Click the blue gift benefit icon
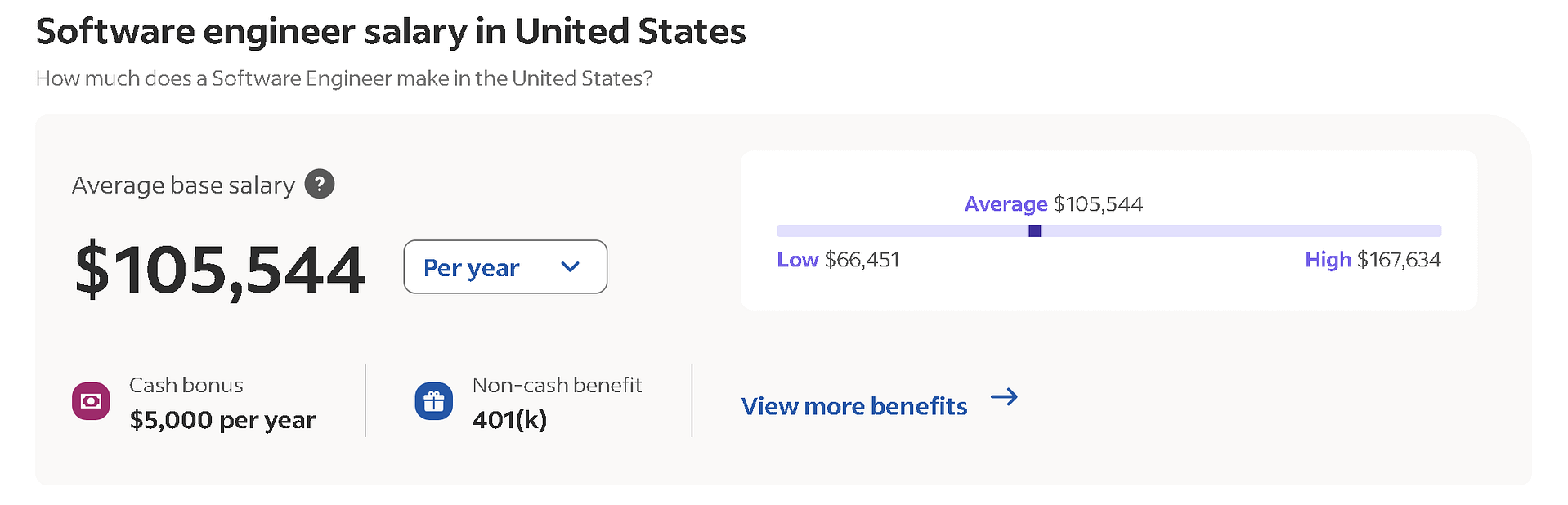This screenshot has width=1568, height=505. (434, 401)
